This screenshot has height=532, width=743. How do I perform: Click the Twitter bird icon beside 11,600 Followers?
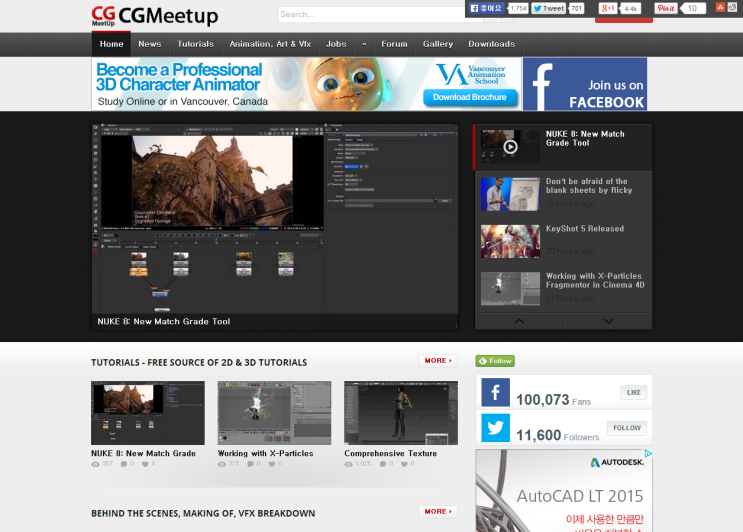tap(495, 428)
